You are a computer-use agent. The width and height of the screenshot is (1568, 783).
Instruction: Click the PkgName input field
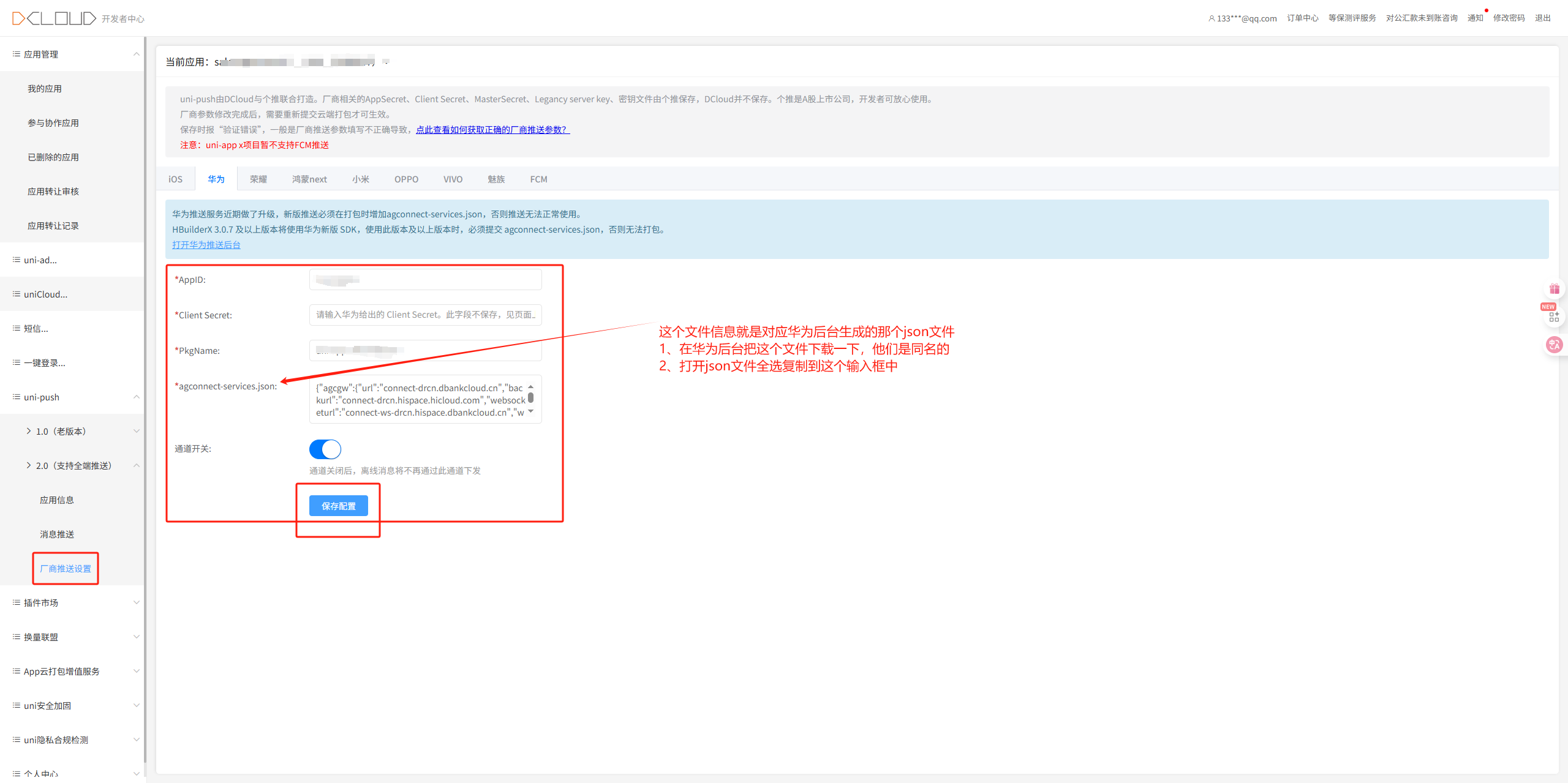click(425, 350)
